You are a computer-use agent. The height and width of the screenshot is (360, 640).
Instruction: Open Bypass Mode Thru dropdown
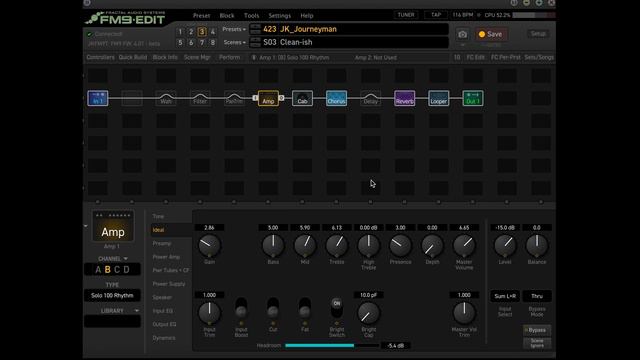click(x=537, y=296)
